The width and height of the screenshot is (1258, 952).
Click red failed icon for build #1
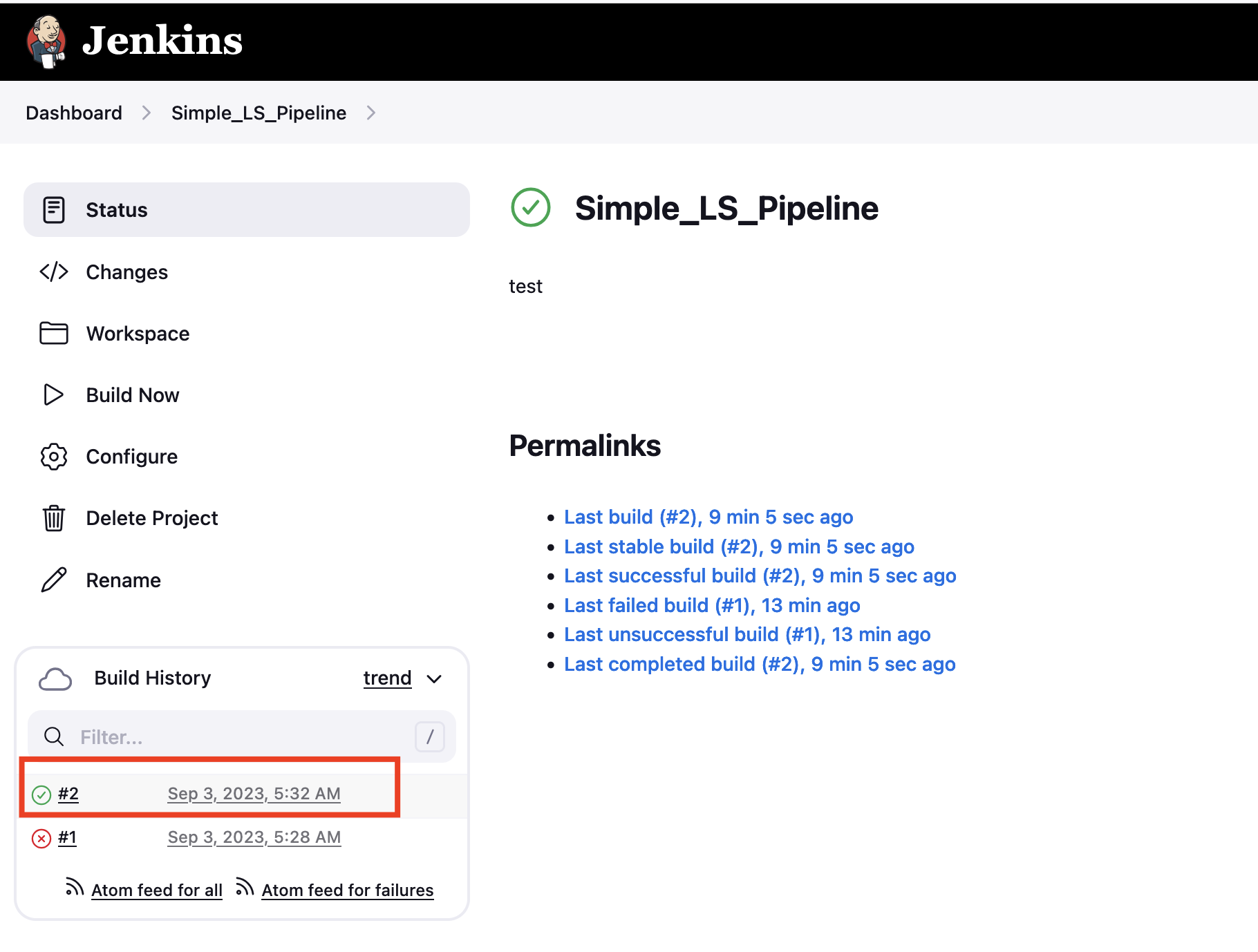pyautogui.click(x=41, y=839)
